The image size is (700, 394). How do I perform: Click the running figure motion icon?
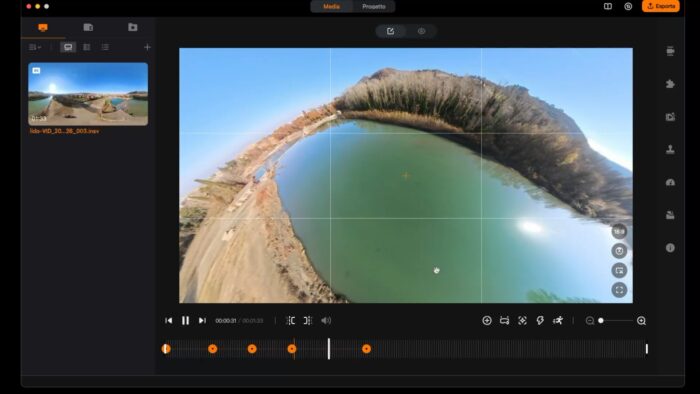pos(558,320)
